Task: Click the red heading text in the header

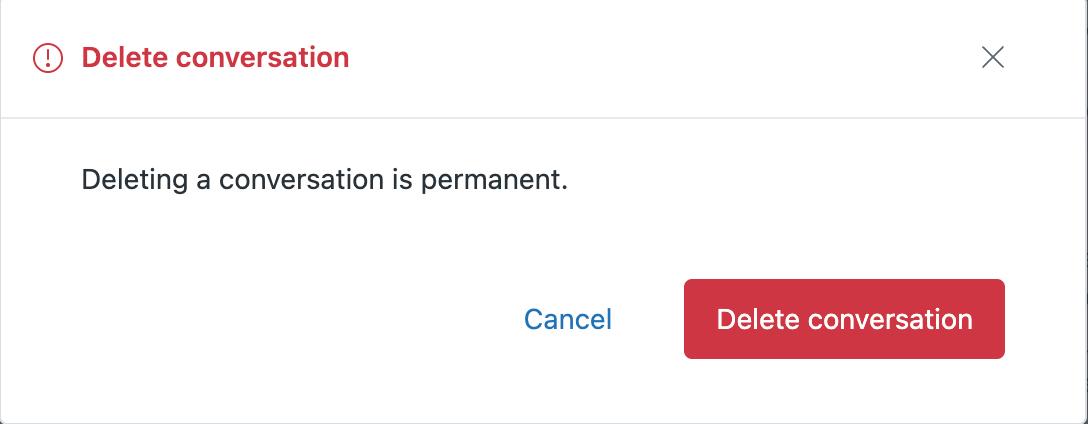Action: (x=215, y=58)
